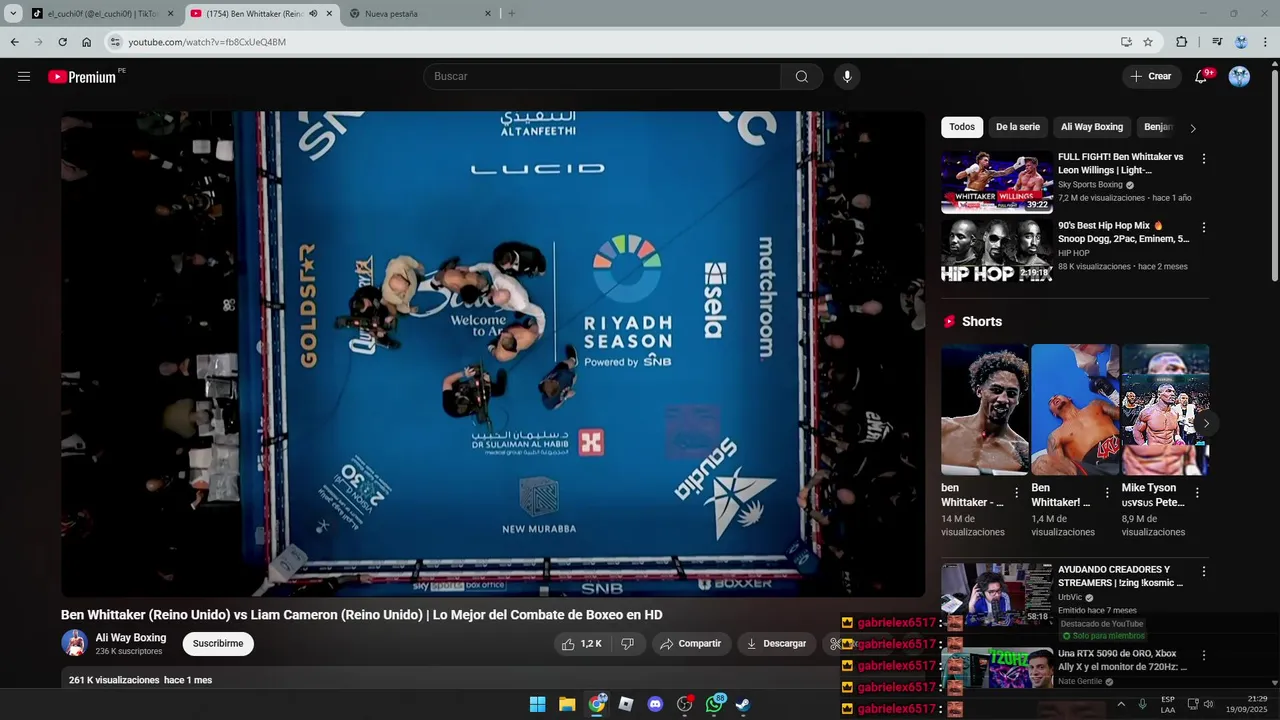Open Chrome extensions puzzle icon
The image size is (1280, 720).
tap(1181, 42)
